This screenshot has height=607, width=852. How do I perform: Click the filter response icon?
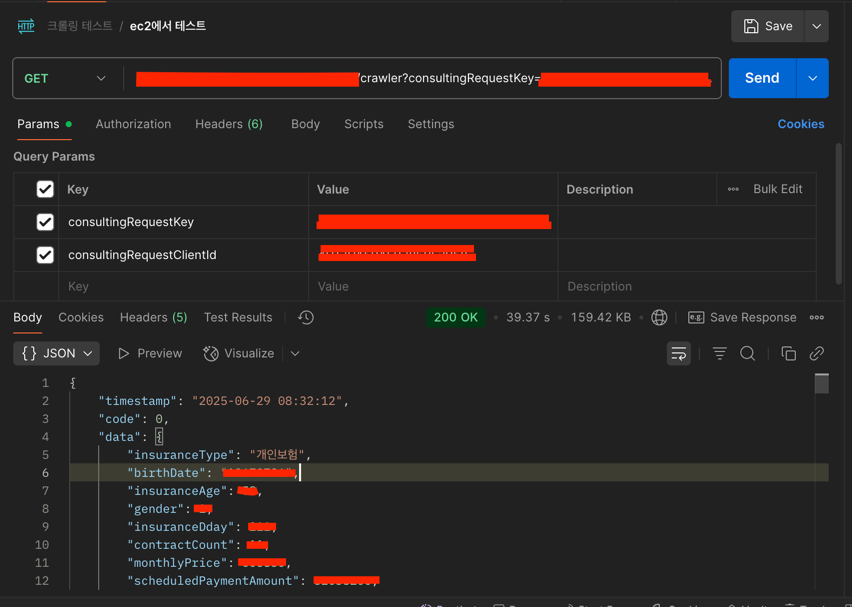coord(719,353)
